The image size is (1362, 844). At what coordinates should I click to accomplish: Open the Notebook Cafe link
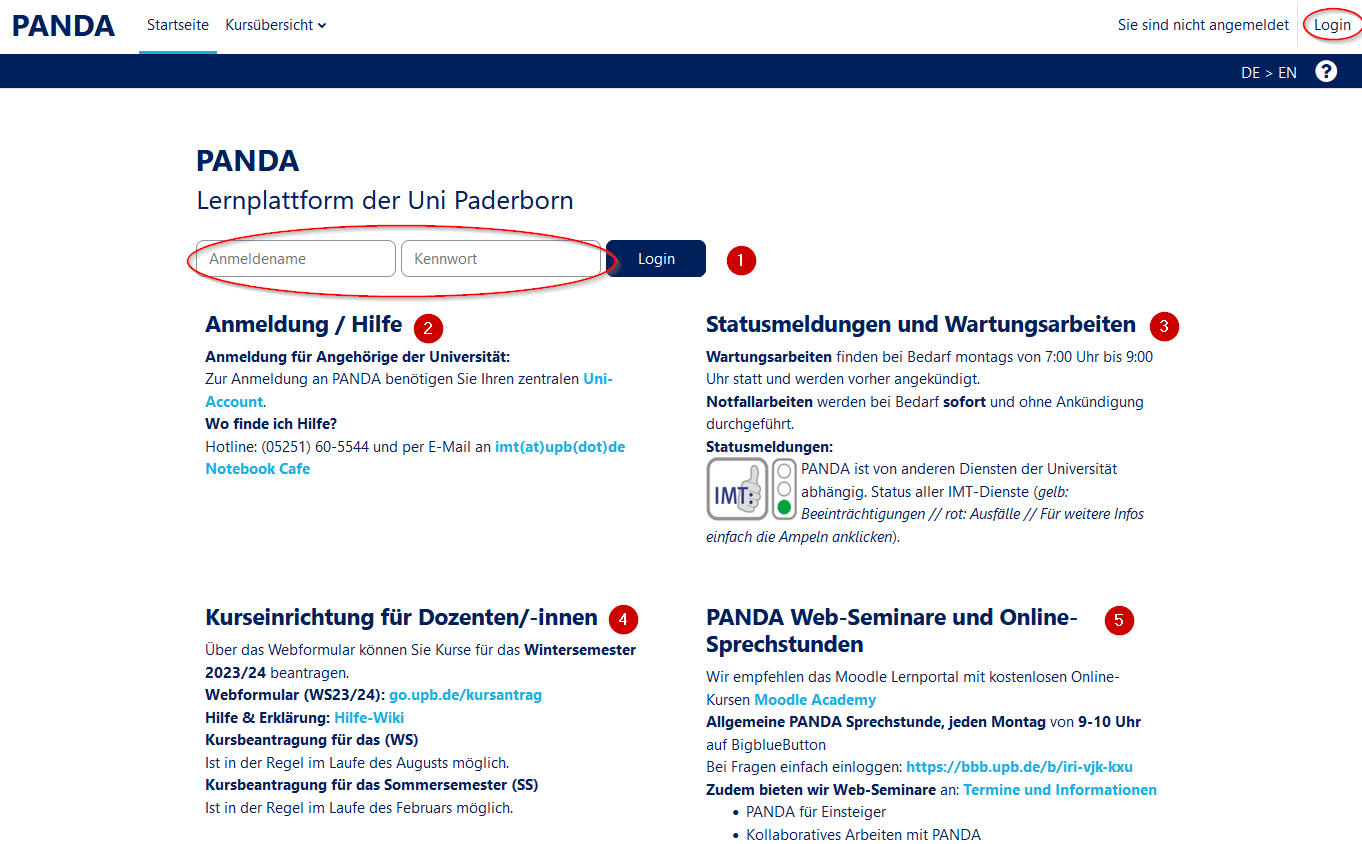click(x=258, y=469)
